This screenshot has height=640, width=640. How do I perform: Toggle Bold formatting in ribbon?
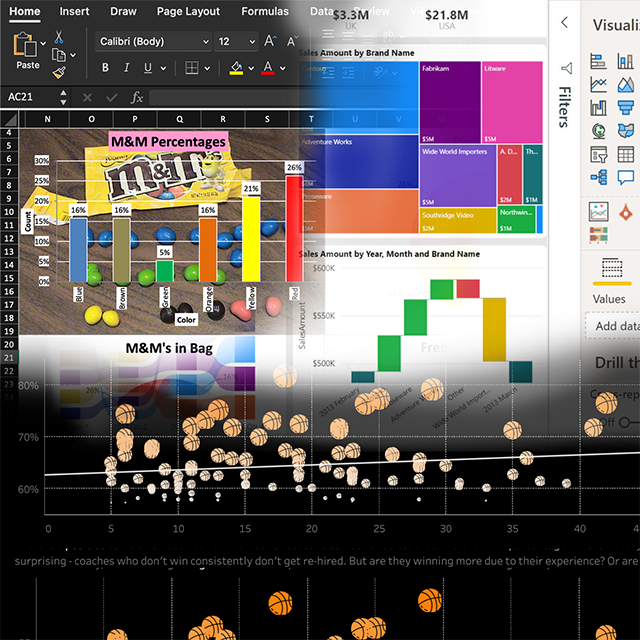pyautogui.click(x=104, y=68)
